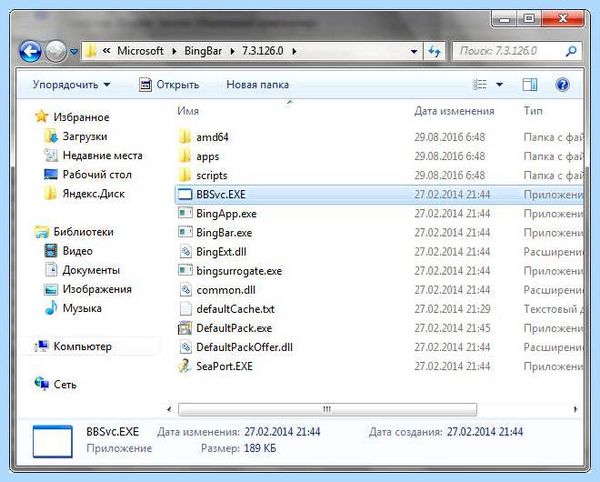Select the file name common.dll
Screen dimensions: 600x482
click(226, 290)
